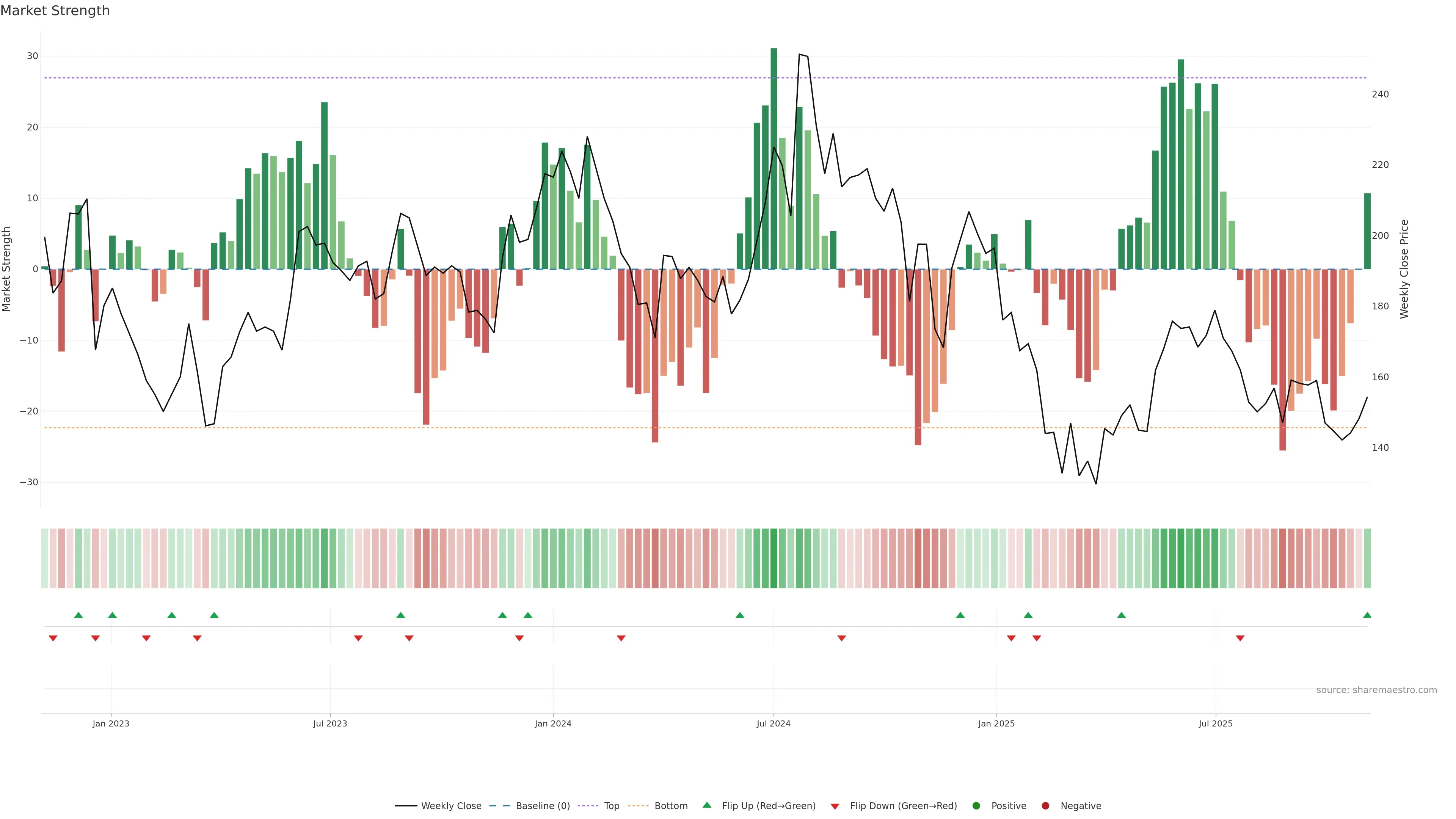Click Flip Down red triangle legend icon
Viewport: 1456px width, 819px height.
point(835,806)
